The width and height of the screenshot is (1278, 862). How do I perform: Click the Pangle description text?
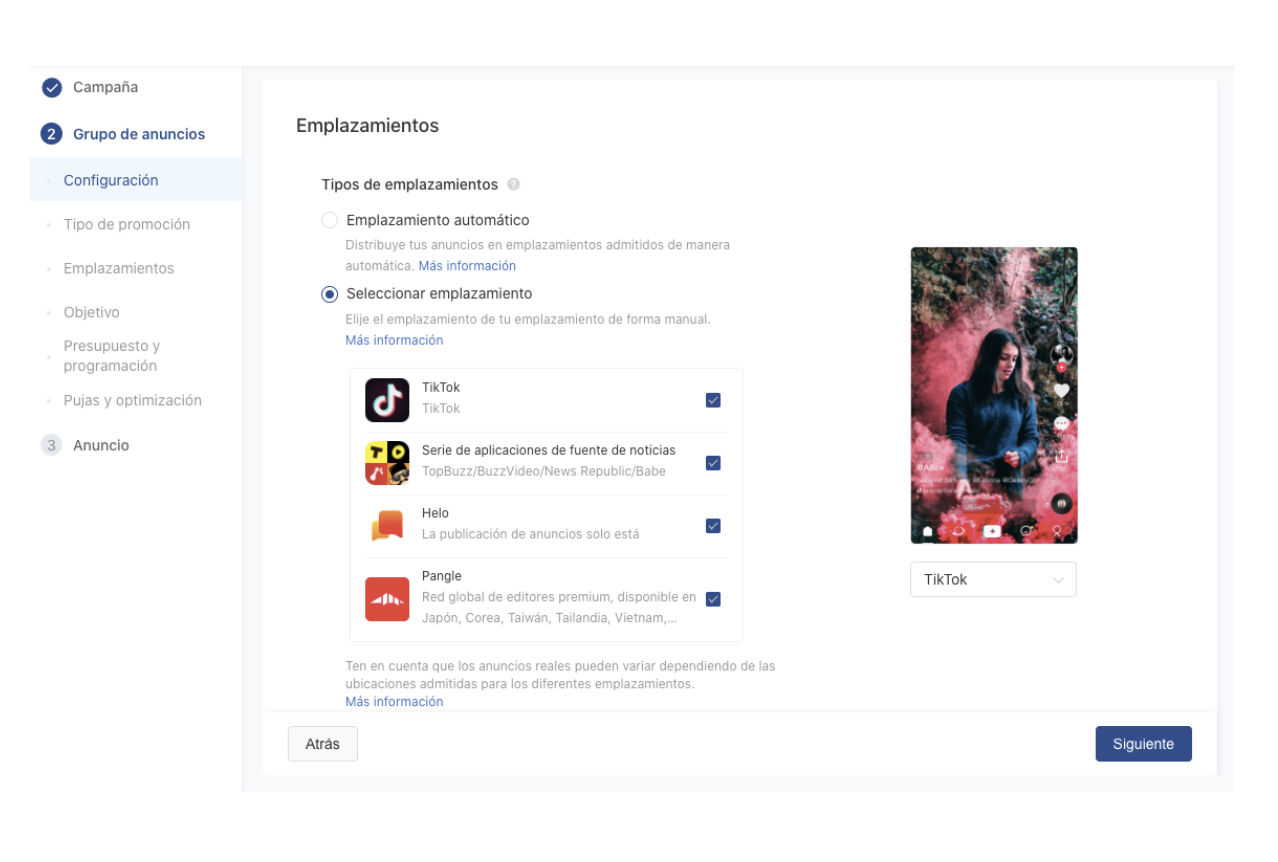tap(559, 607)
